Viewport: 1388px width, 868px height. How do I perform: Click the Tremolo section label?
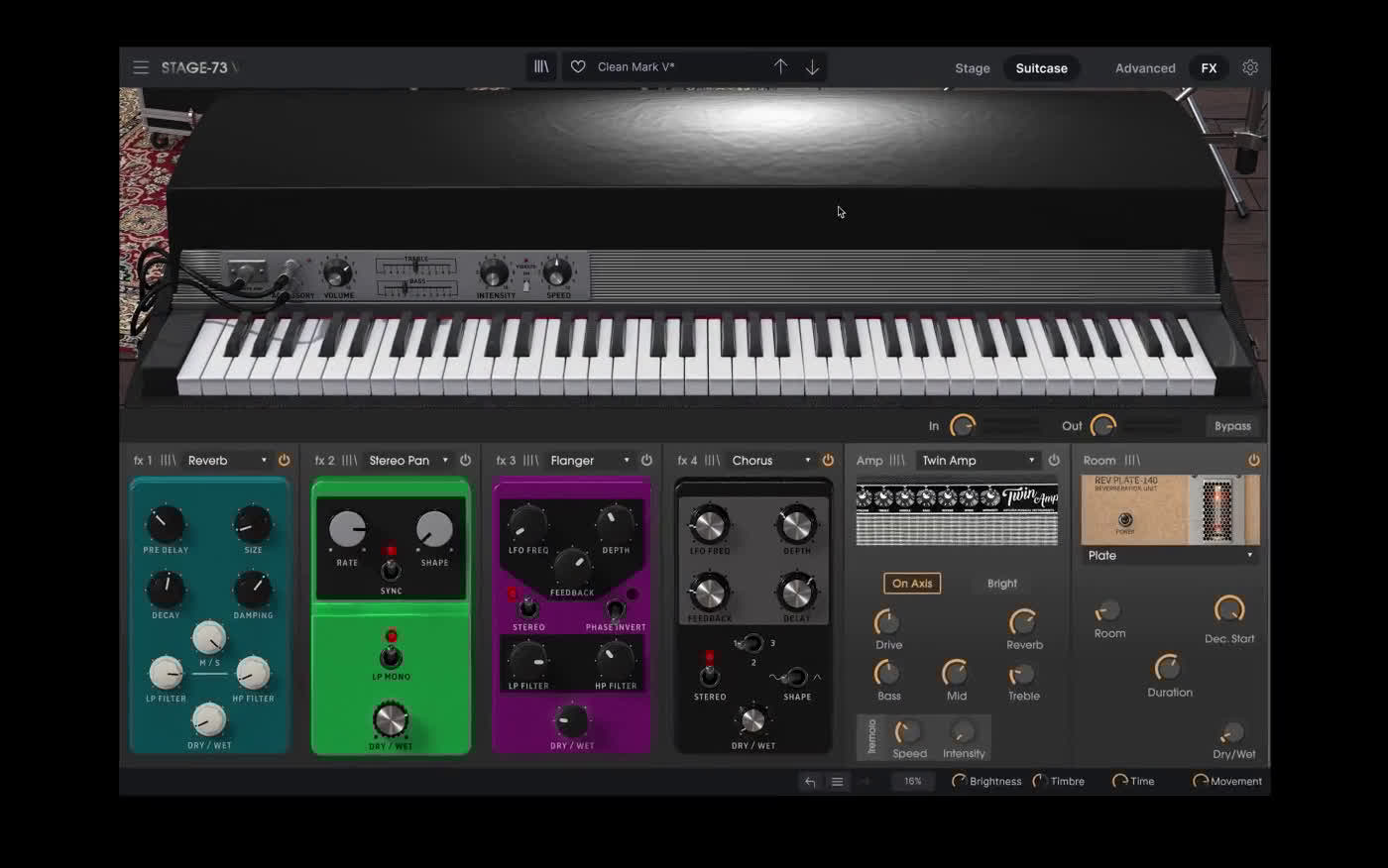[x=871, y=736]
